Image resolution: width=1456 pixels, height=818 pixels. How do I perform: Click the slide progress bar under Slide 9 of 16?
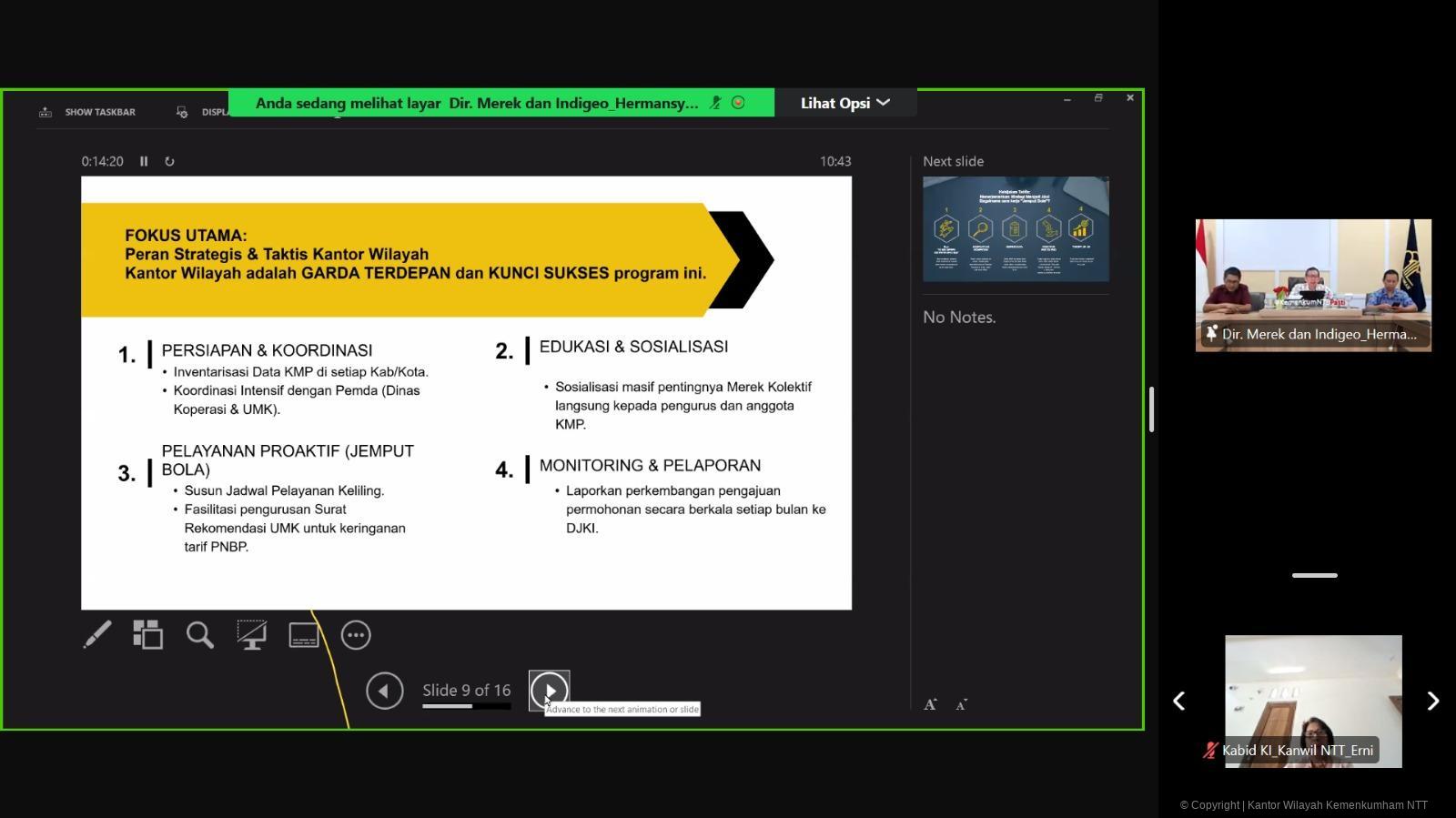pos(466,706)
